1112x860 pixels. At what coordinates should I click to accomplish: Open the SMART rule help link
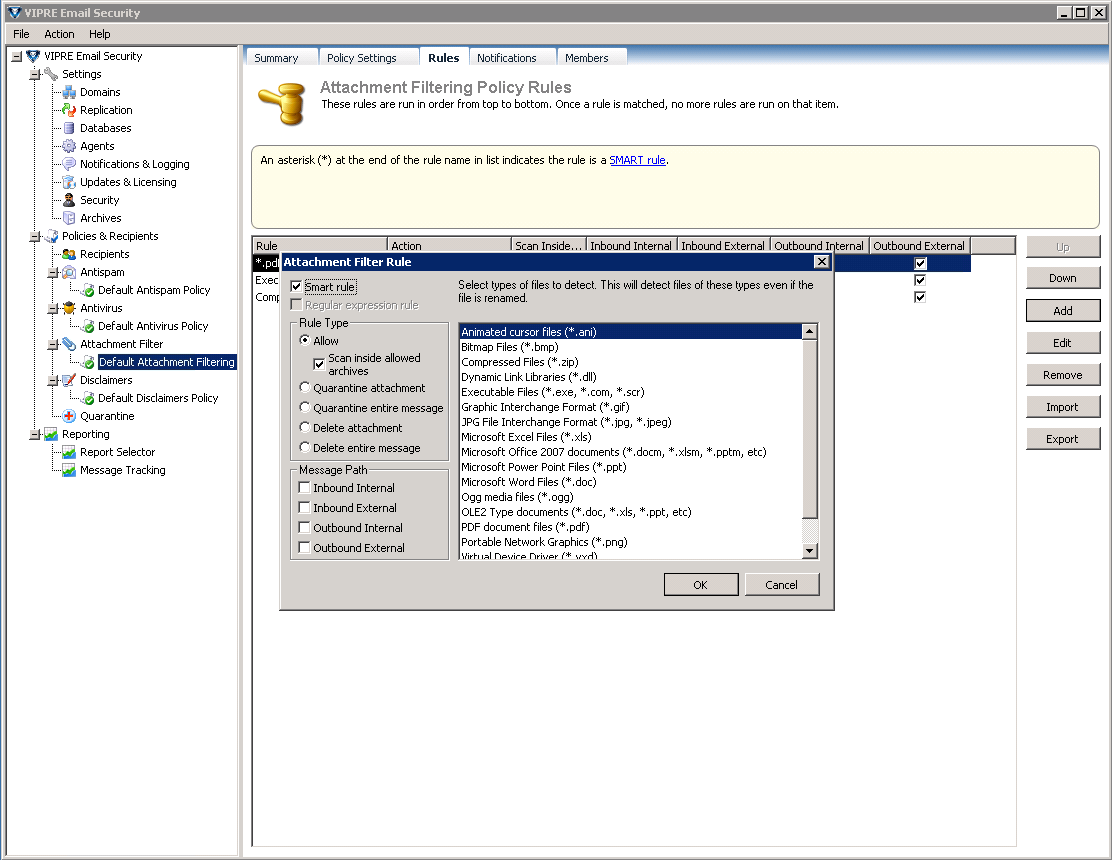tap(638, 160)
